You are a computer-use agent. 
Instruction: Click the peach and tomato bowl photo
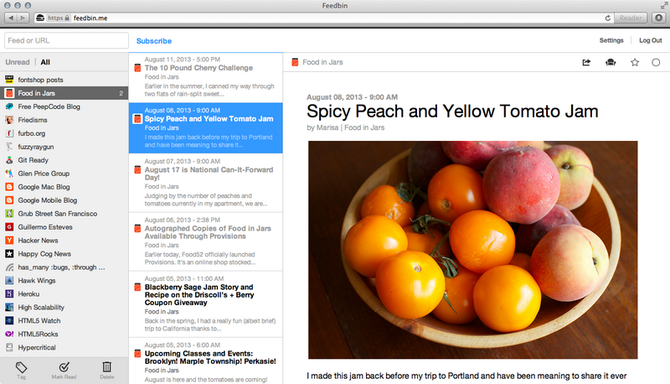coord(473,250)
